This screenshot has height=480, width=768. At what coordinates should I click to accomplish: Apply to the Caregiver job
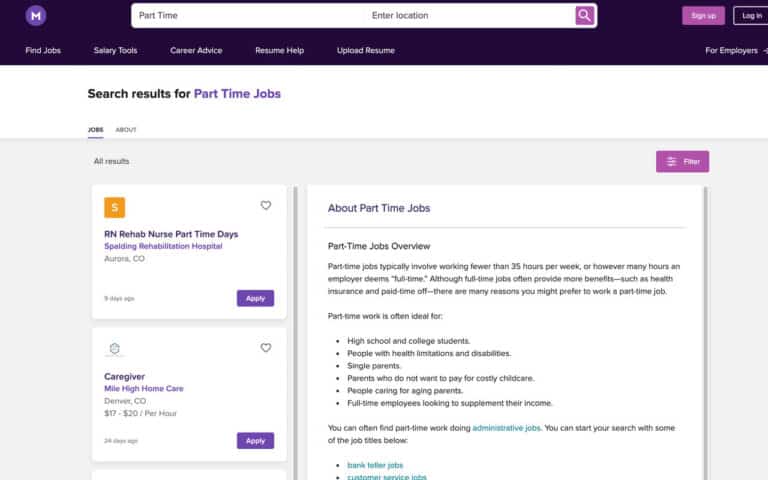tap(255, 440)
